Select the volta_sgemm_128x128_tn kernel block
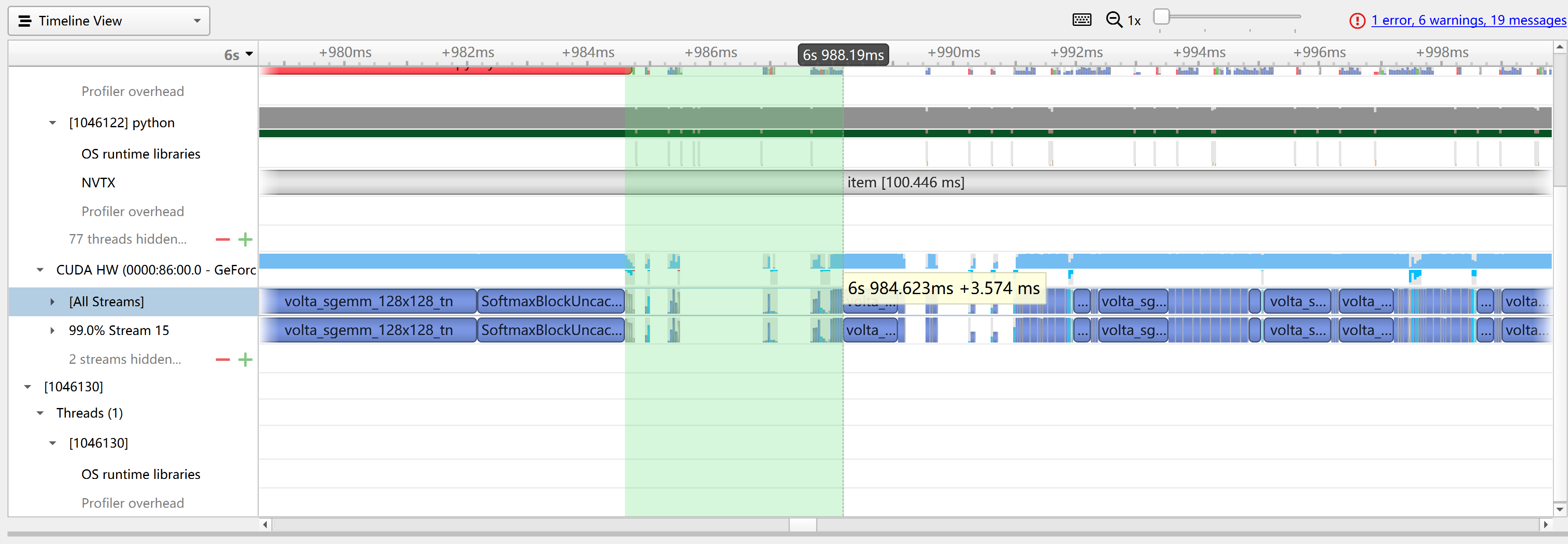This screenshot has width=1568, height=544. [x=368, y=301]
